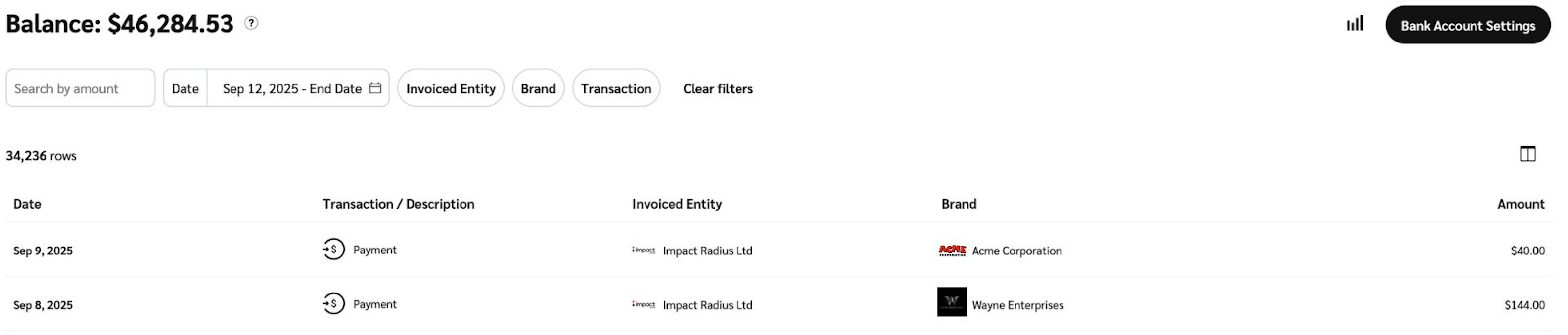Screen dimensions: 1568x335
Task: Click the payment icon for Sep 8 row
Action: click(x=333, y=304)
